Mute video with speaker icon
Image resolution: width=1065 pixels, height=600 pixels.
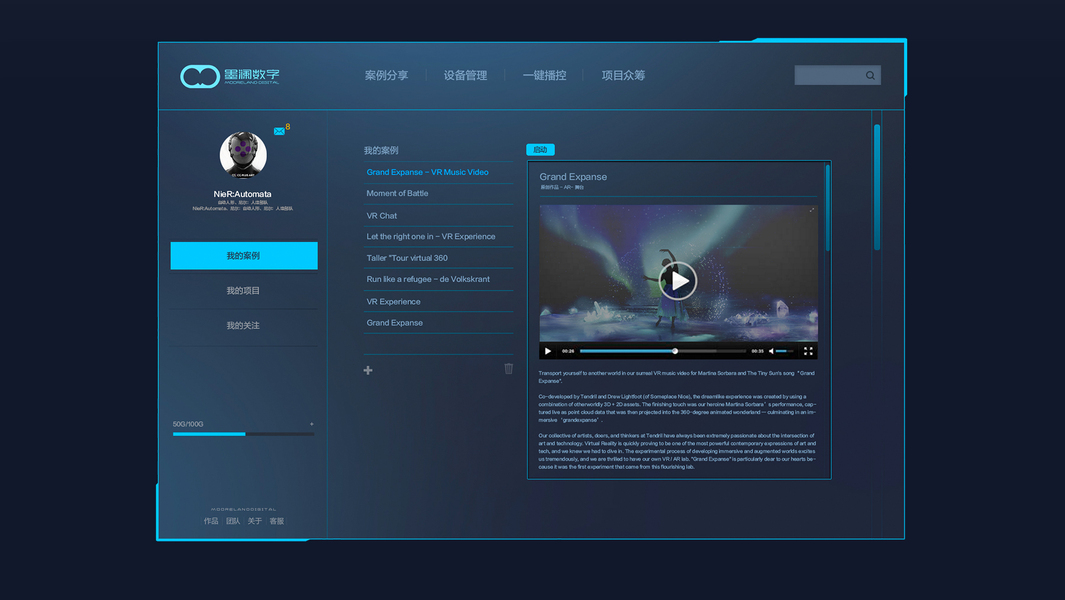coord(771,351)
